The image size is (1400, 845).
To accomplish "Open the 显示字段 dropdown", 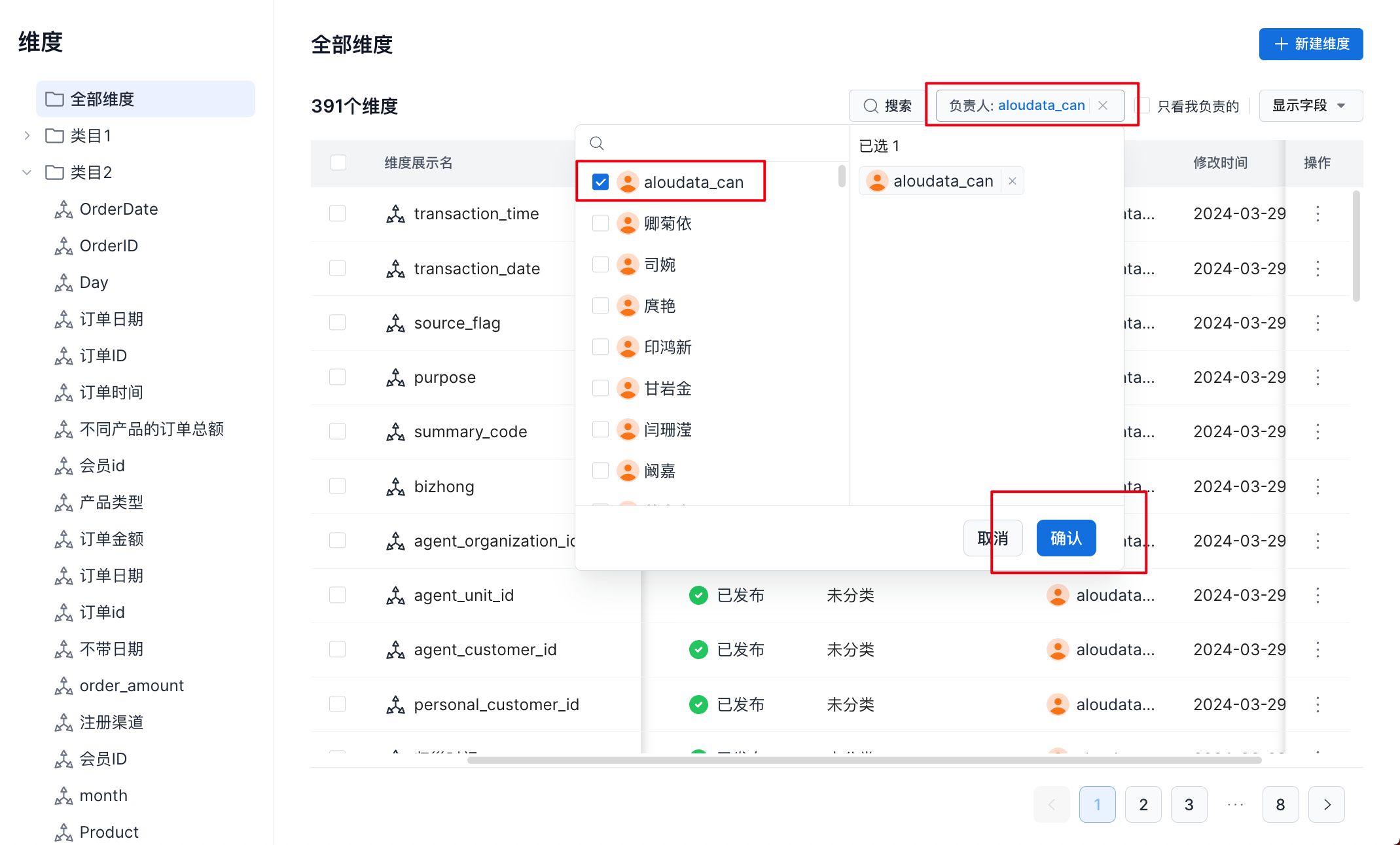I will (x=1310, y=105).
